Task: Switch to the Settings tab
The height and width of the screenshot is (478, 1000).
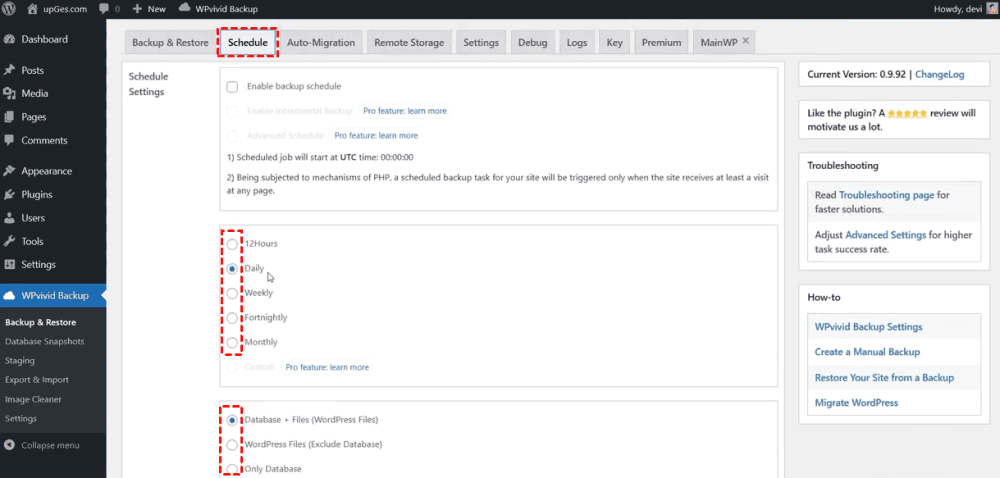Action: point(481,43)
